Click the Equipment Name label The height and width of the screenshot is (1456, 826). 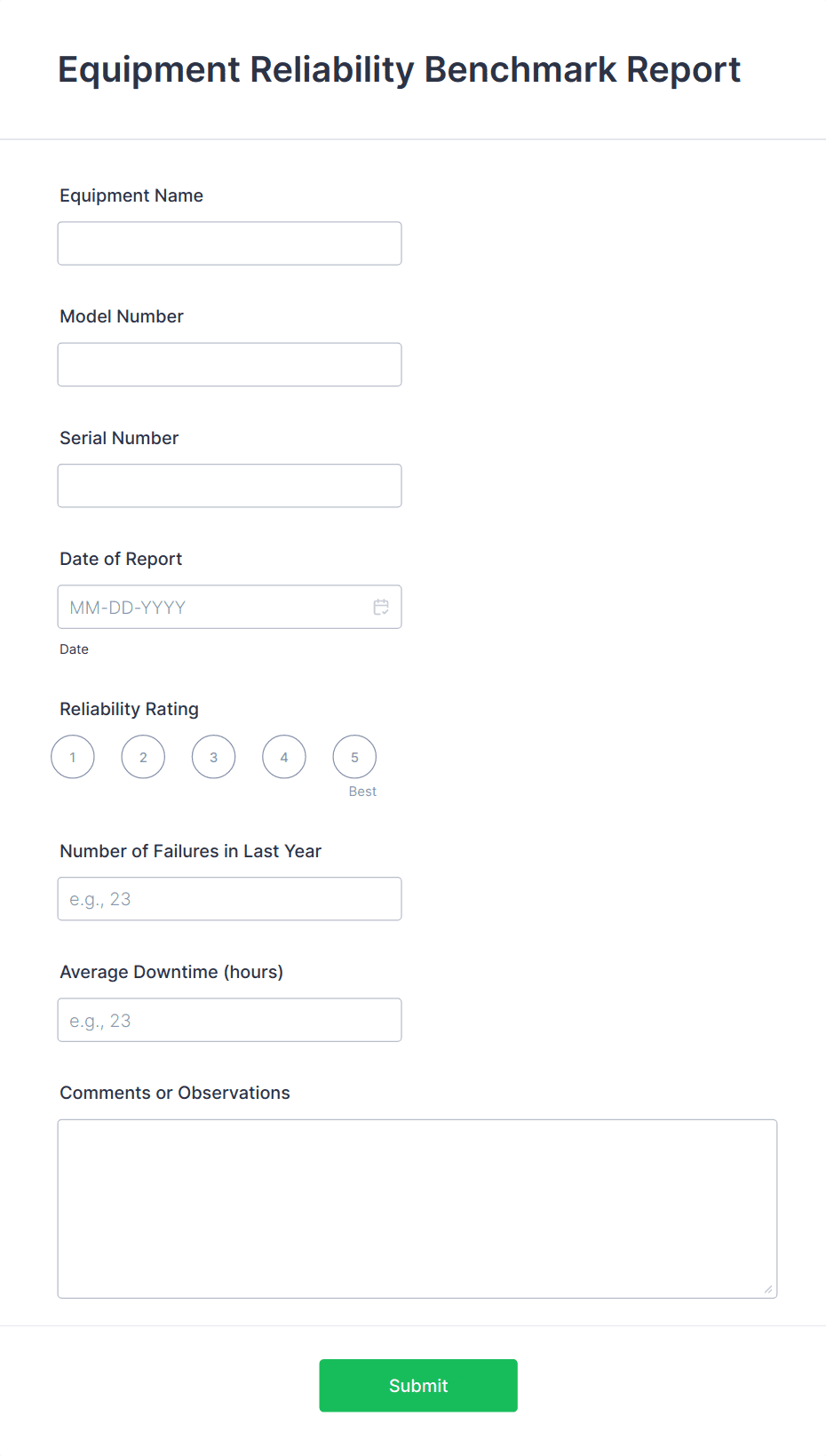point(131,195)
